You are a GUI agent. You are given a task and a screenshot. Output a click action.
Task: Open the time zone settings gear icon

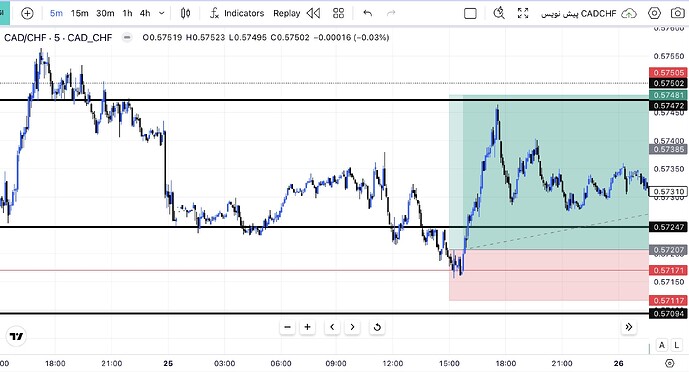point(669,363)
